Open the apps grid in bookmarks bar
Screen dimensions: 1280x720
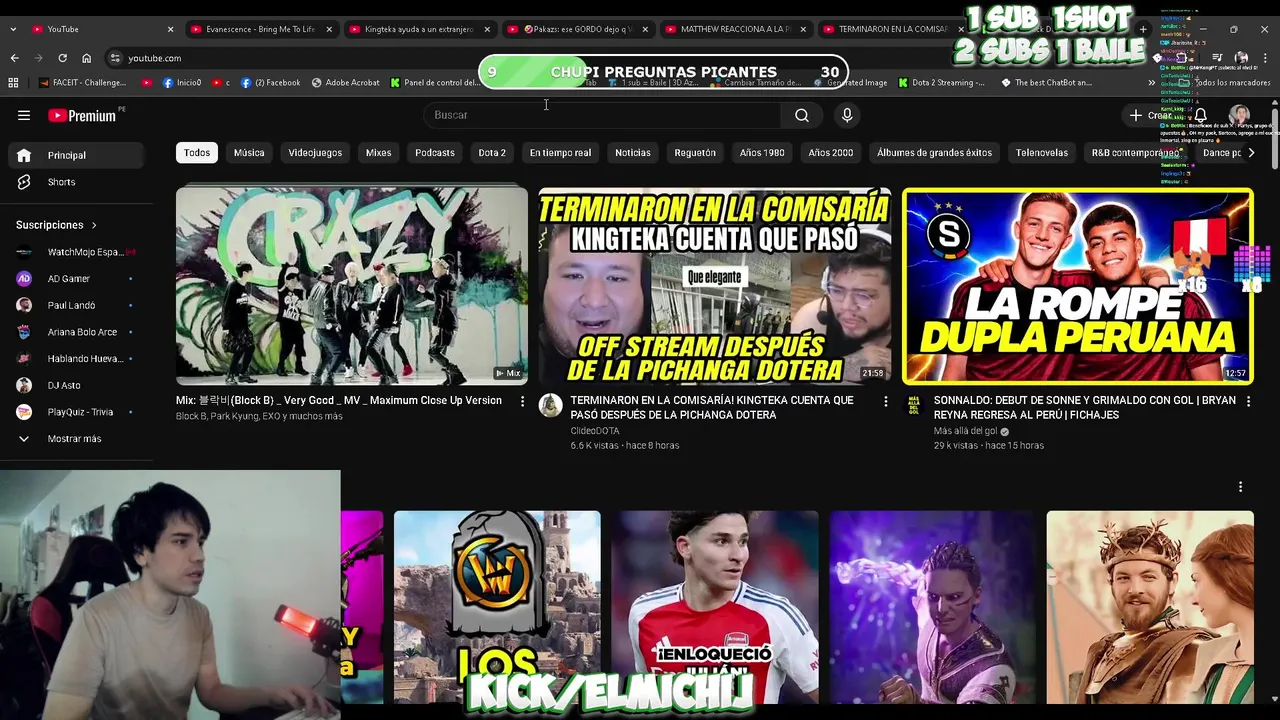[13, 83]
